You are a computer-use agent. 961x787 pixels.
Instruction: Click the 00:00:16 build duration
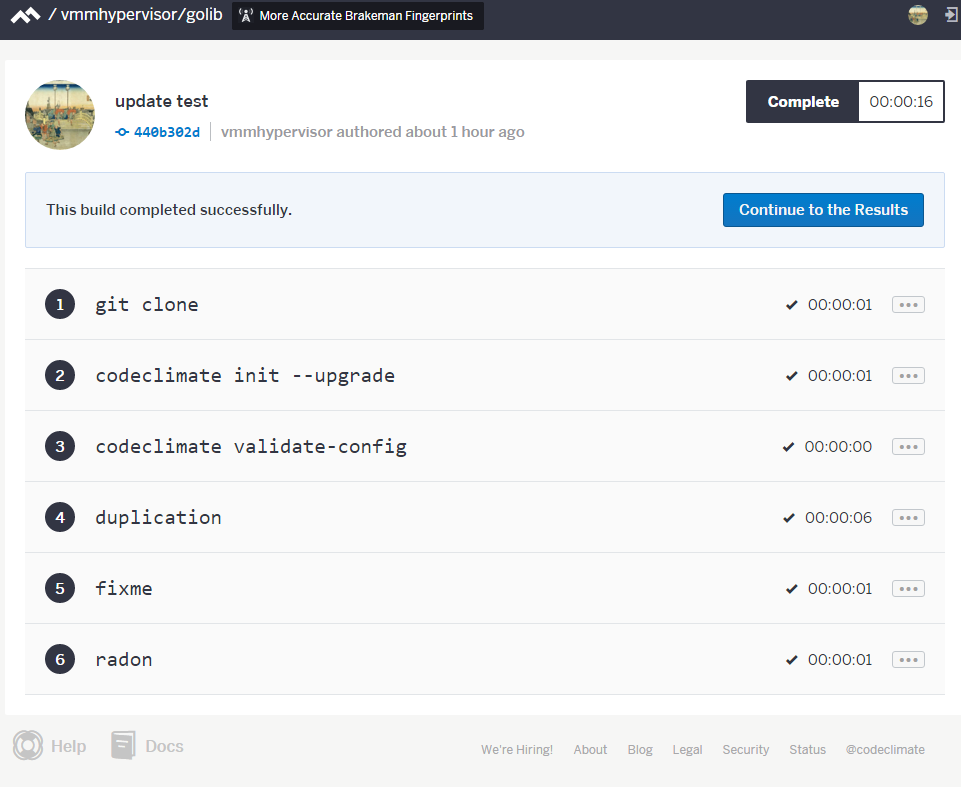[x=901, y=102]
